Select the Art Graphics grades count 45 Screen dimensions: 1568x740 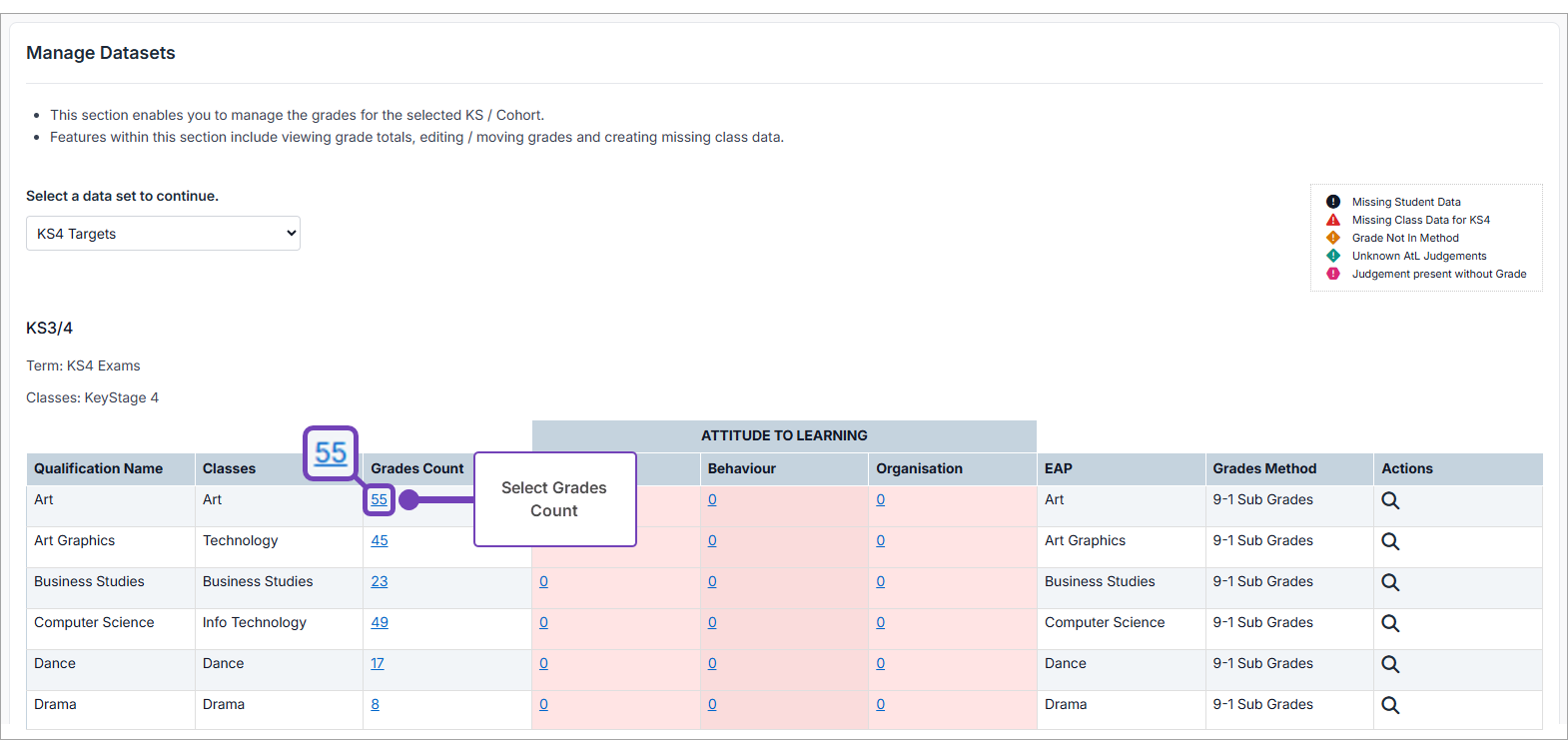tap(380, 540)
